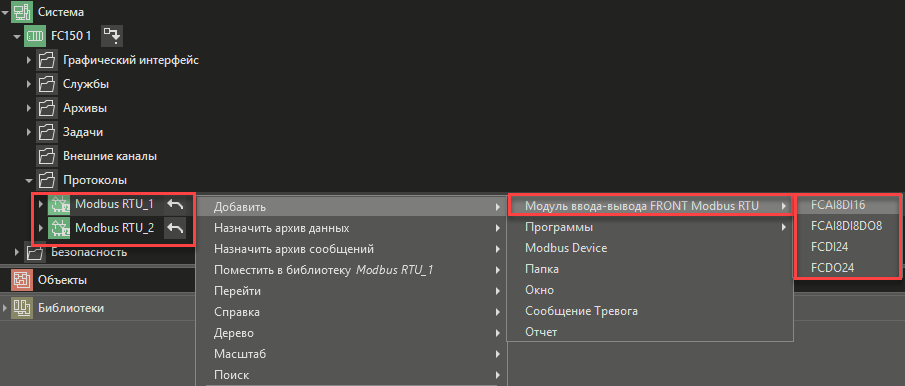Image resolution: width=905 pixels, height=386 pixels.
Task: Click the return arrow icon beside Modbus RTU_1
Action: pos(175,205)
